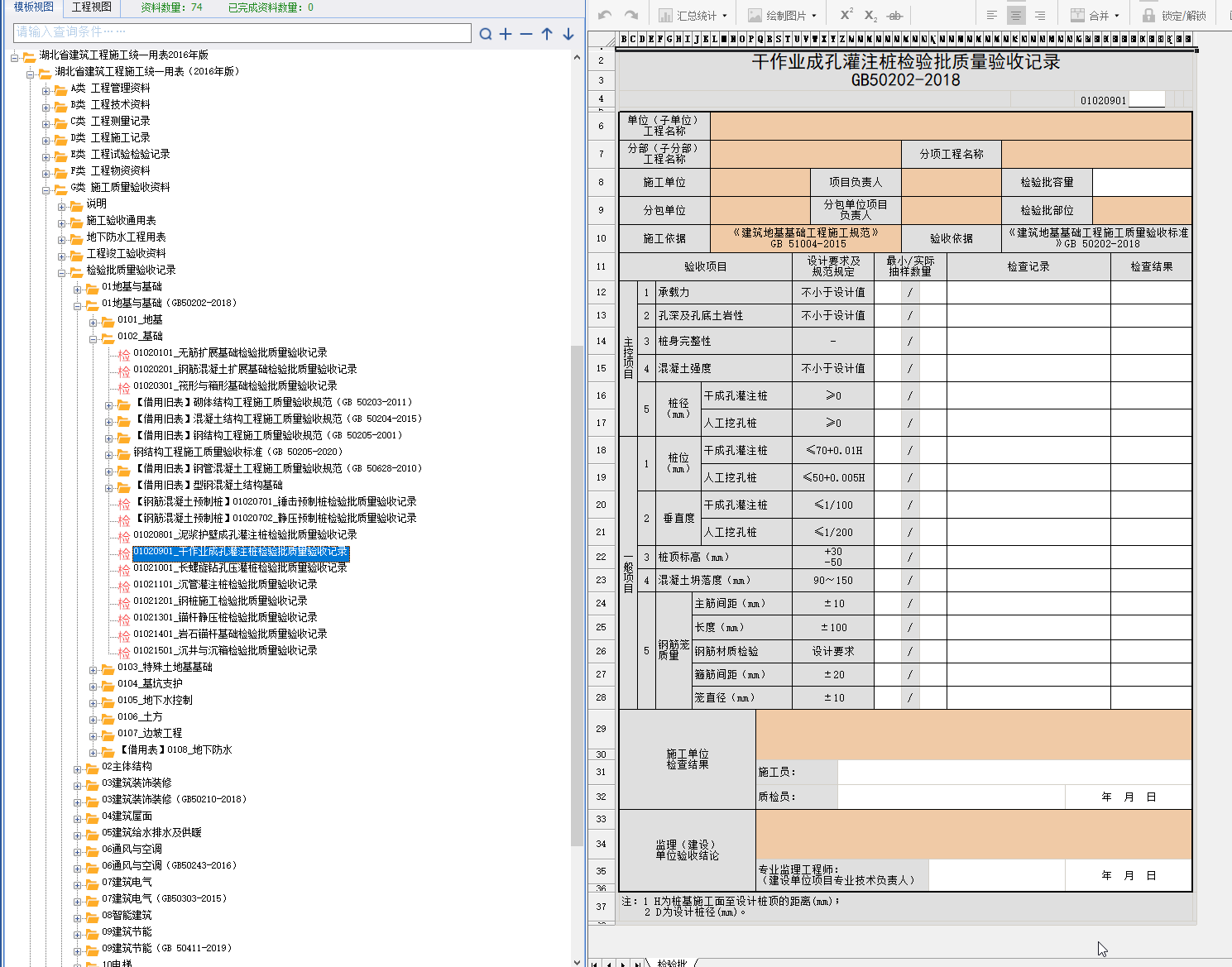Open 01021501_沉井与沉箱 record
Image resolution: width=1232 pixels, height=967 pixels.
click(225, 650)
